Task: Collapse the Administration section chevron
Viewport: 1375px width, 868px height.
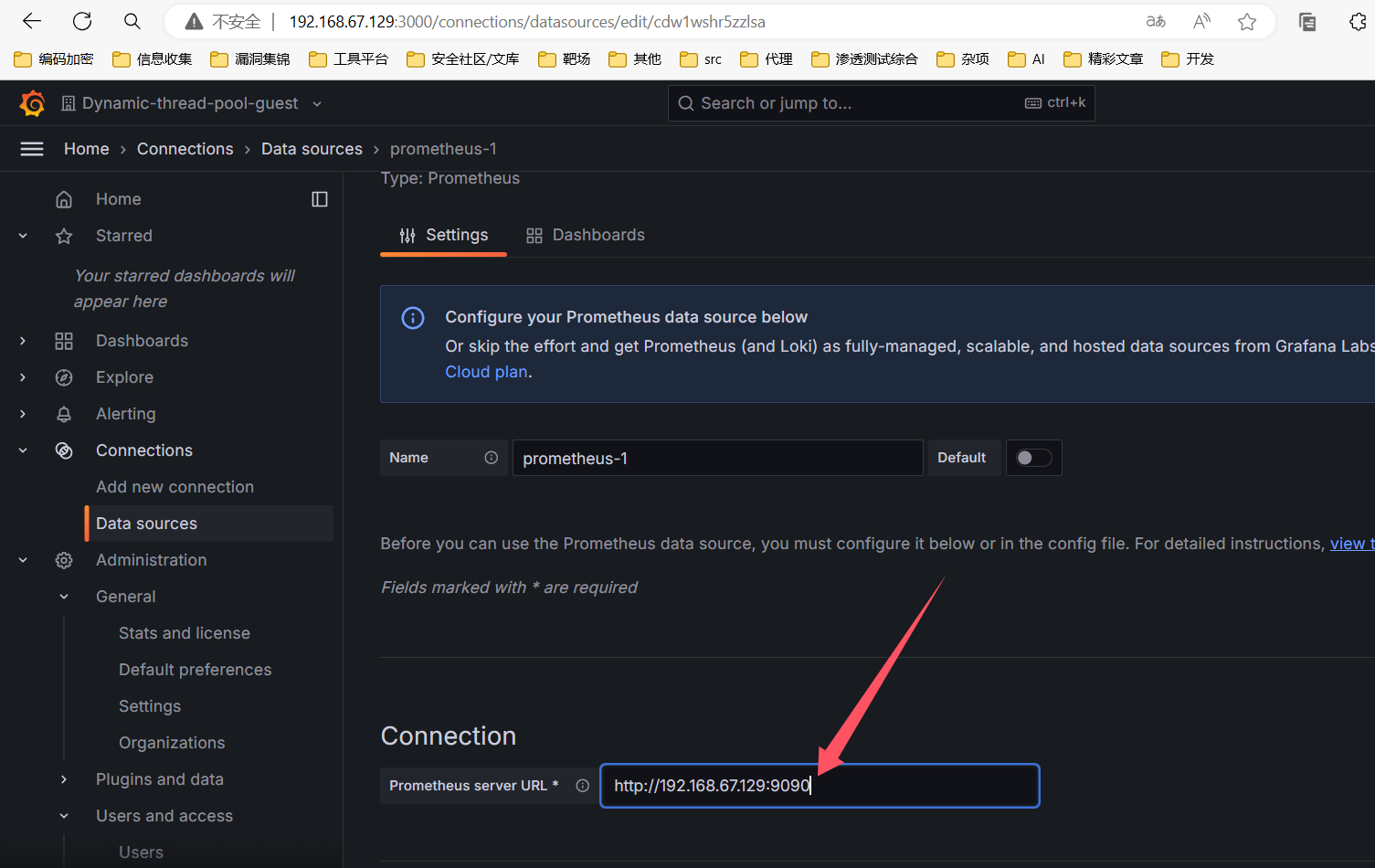Action: tap(23, 560)
